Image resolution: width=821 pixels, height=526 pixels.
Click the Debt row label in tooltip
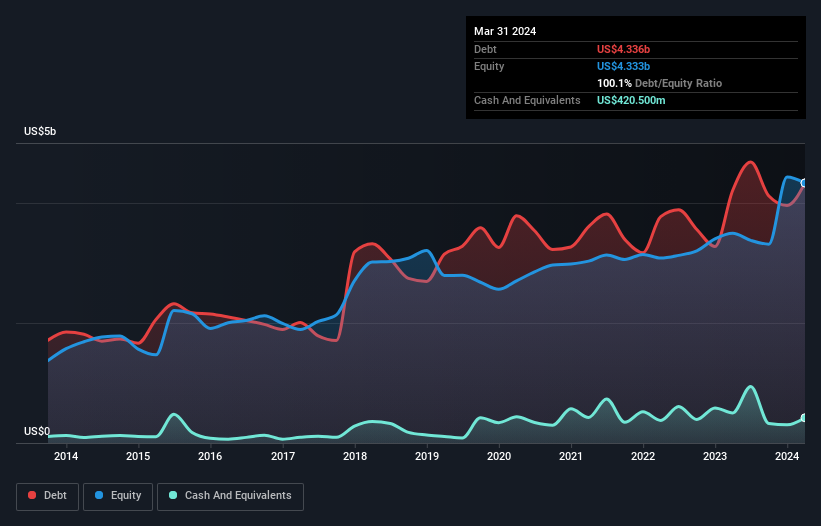coord(485,49)
